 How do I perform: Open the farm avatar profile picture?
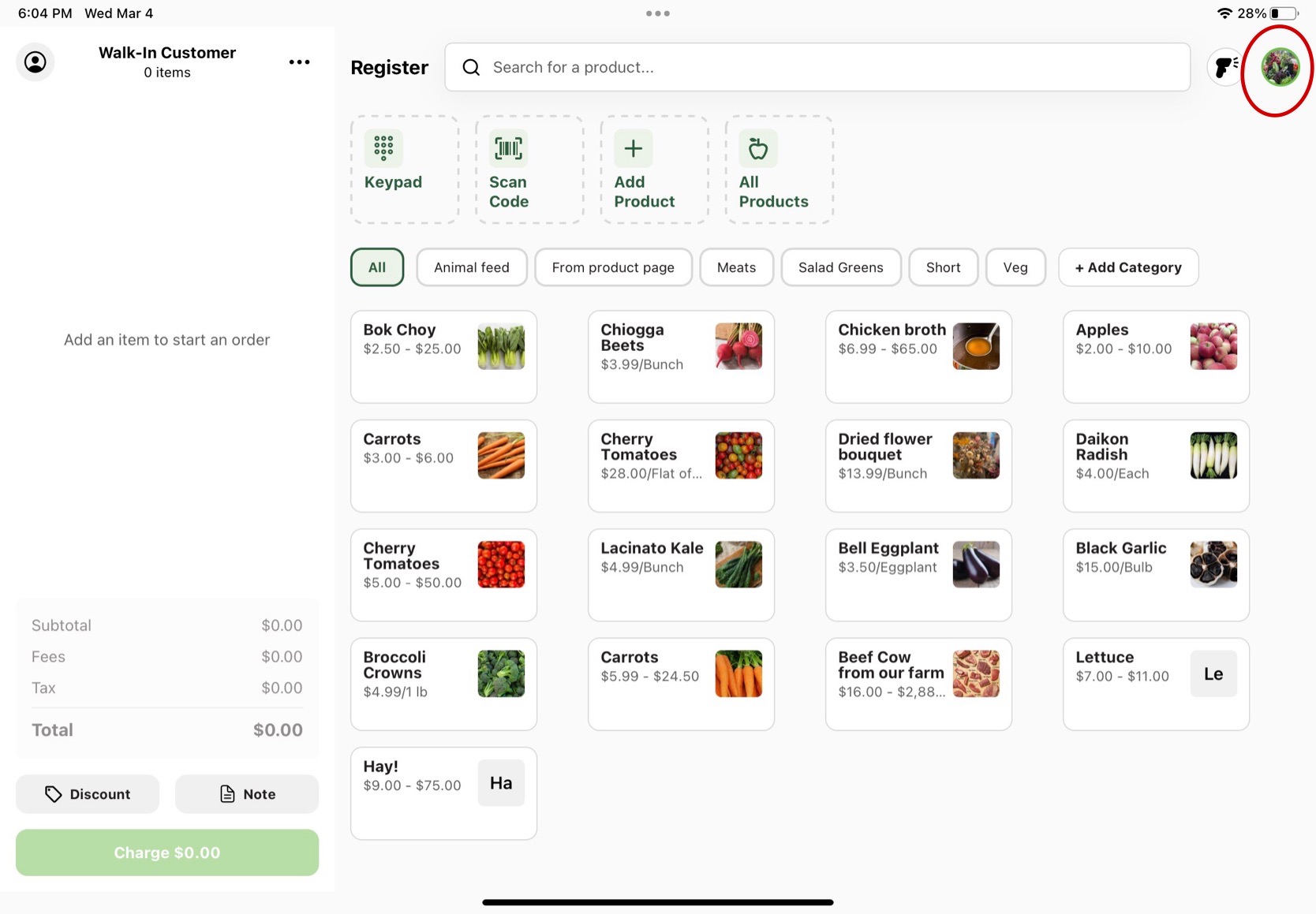pyautogui.click(x=1279, y=67)
